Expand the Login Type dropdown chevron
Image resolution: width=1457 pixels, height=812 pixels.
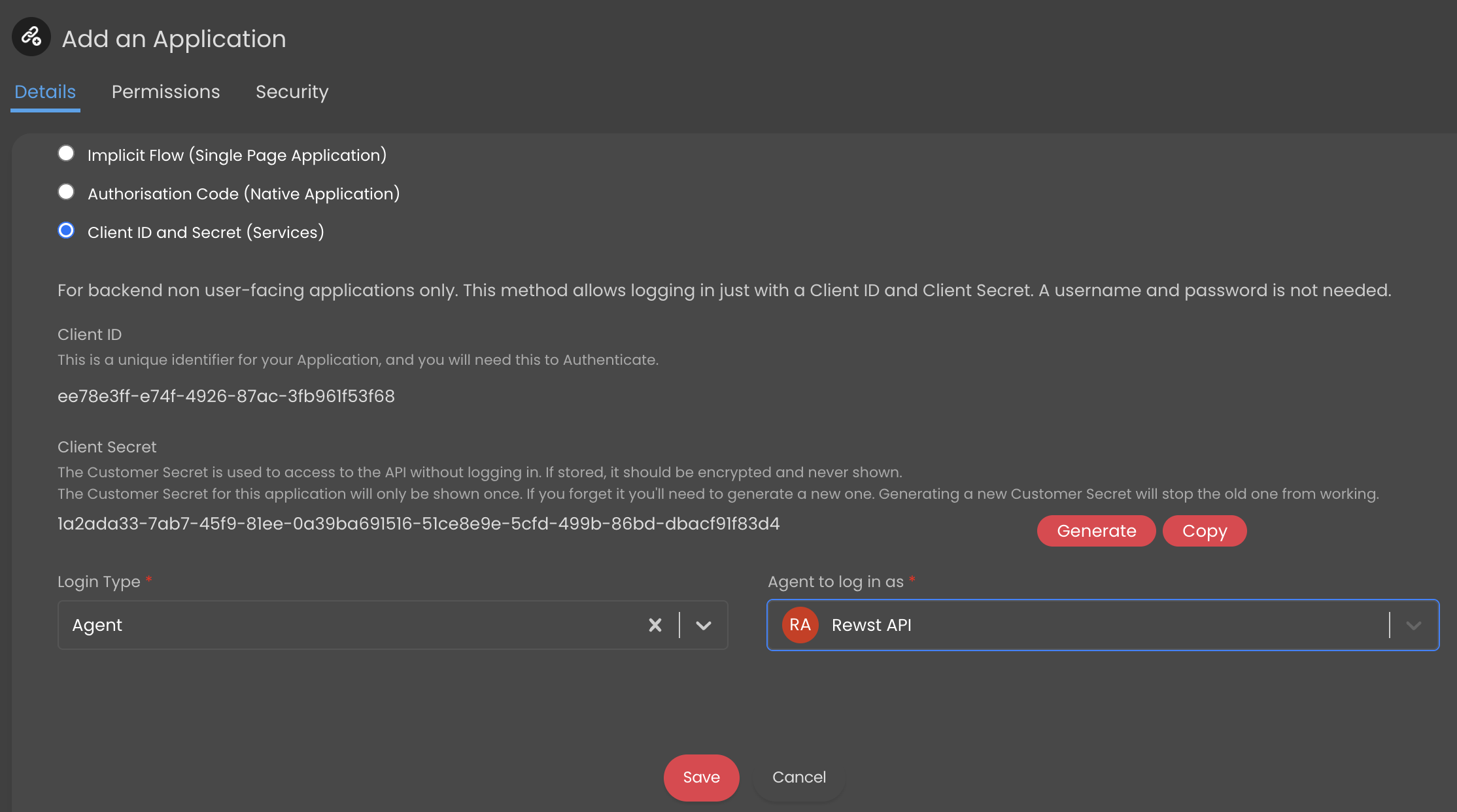704,625
